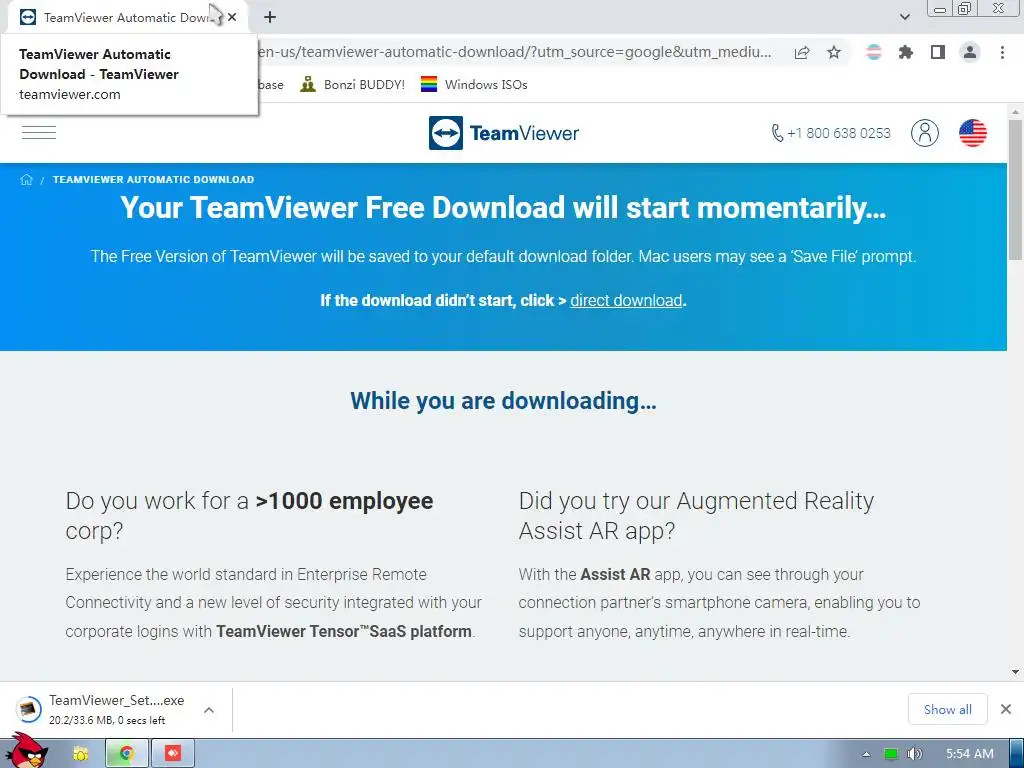Click the home breadcrumb icon
Image resolution: width=1024 pixels, height=768 pixels.
(26, 180)
